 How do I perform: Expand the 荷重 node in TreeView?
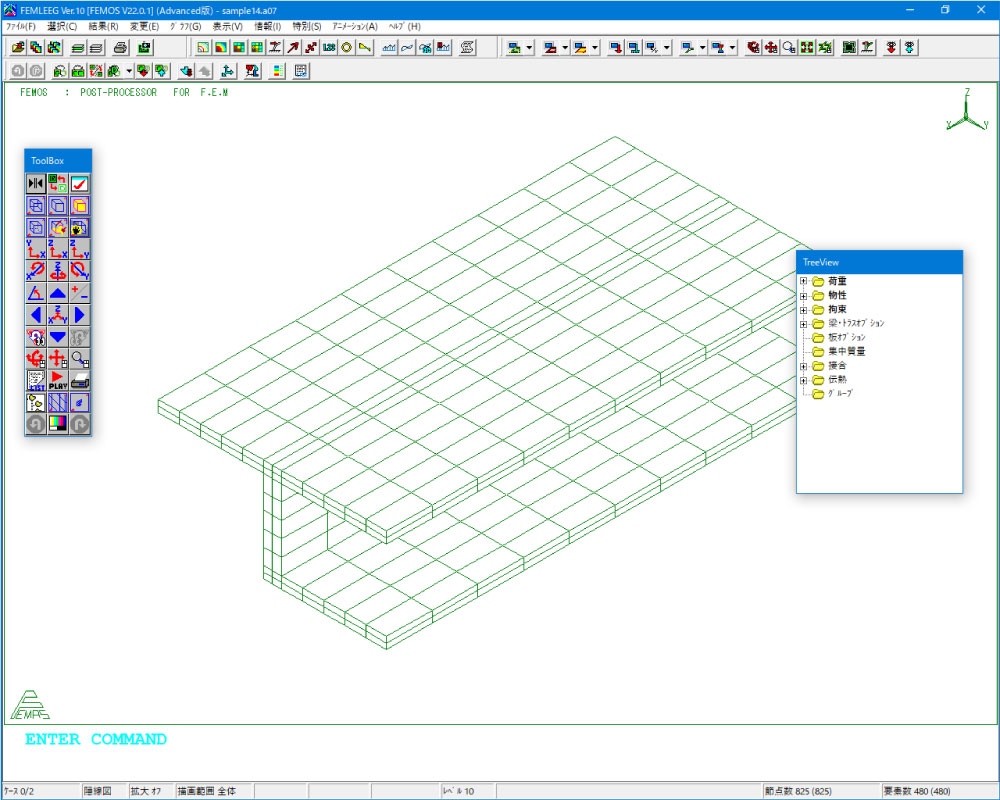[803, 281]
